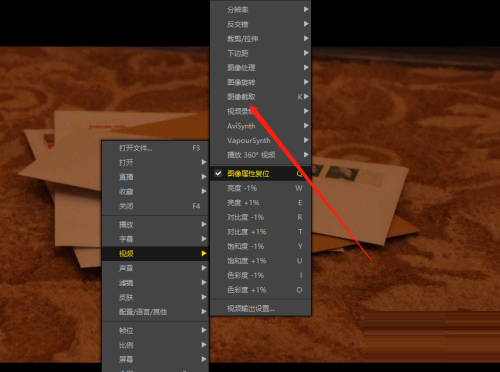Image resolution: width=500 pixels, height=372 pixels.
Task: Open the 裁剪/拉伸 submenu
Action: coord(261,39)
